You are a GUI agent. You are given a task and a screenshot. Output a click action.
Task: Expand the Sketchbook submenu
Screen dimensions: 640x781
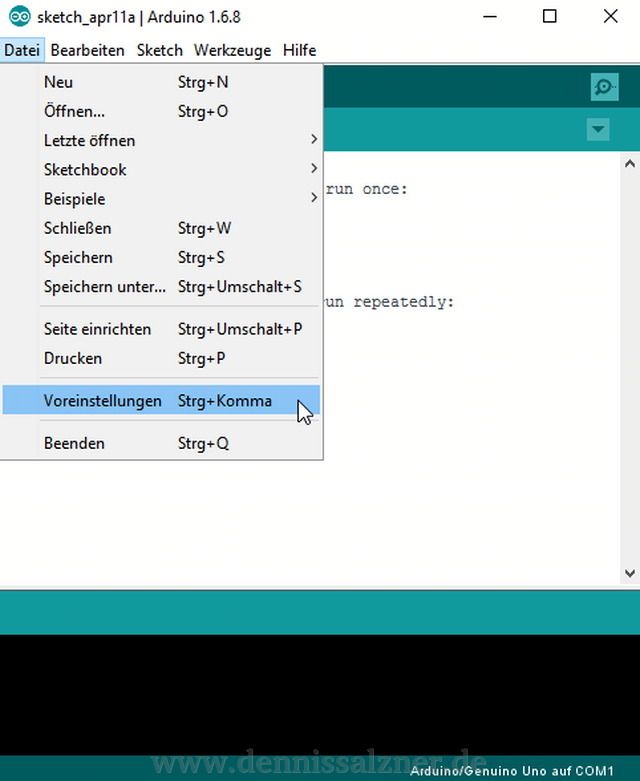click(161, 170)
